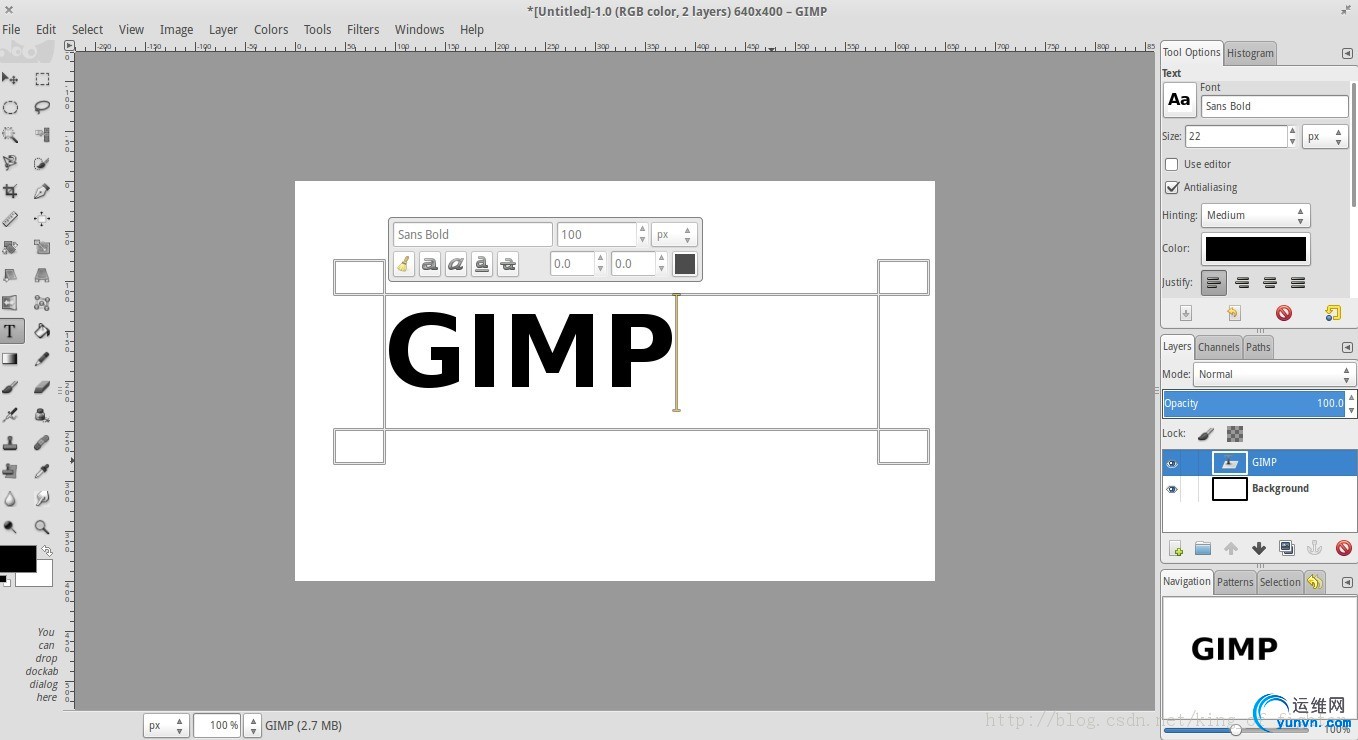Apply underline in on-canvas text toolbar
Image resolution: width=1358 pixels, height=740 pixels.
pos(482,264)
